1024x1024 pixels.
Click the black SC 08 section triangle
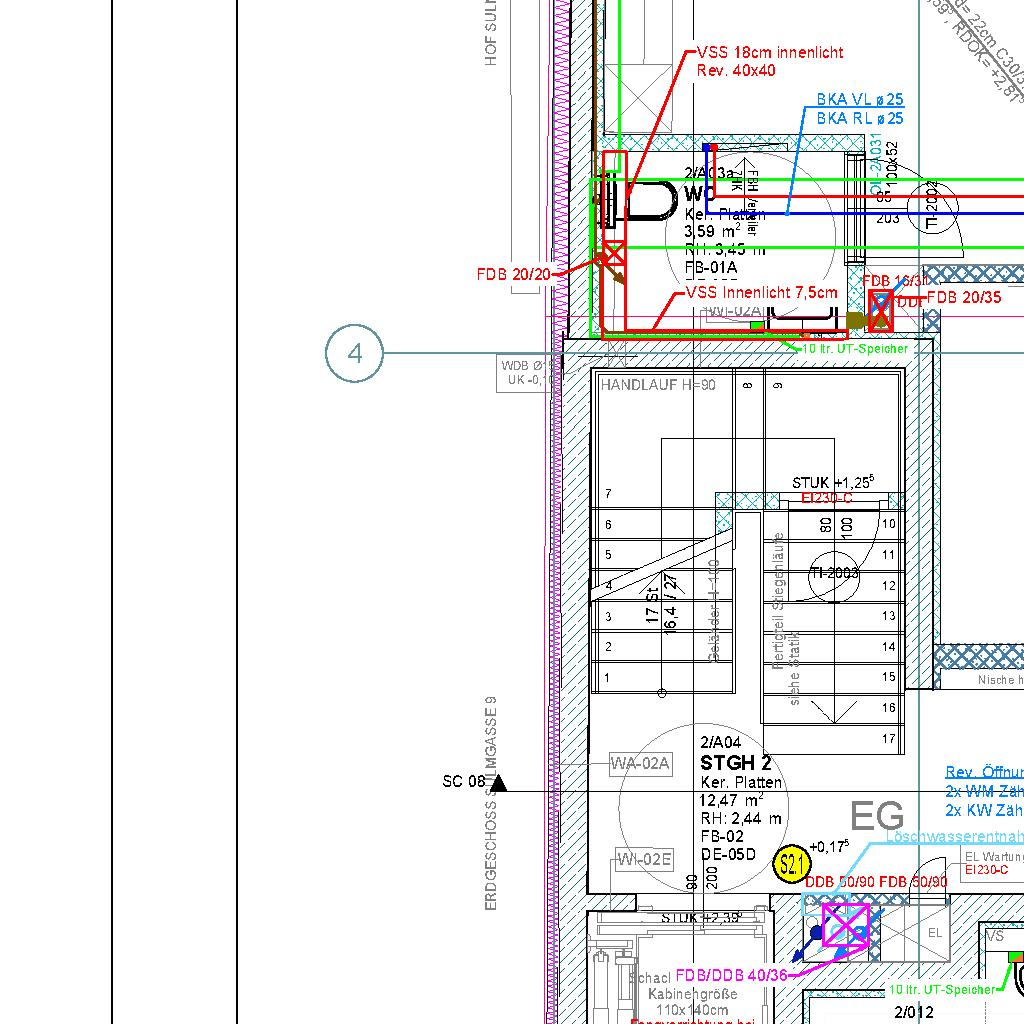point(498,783)
